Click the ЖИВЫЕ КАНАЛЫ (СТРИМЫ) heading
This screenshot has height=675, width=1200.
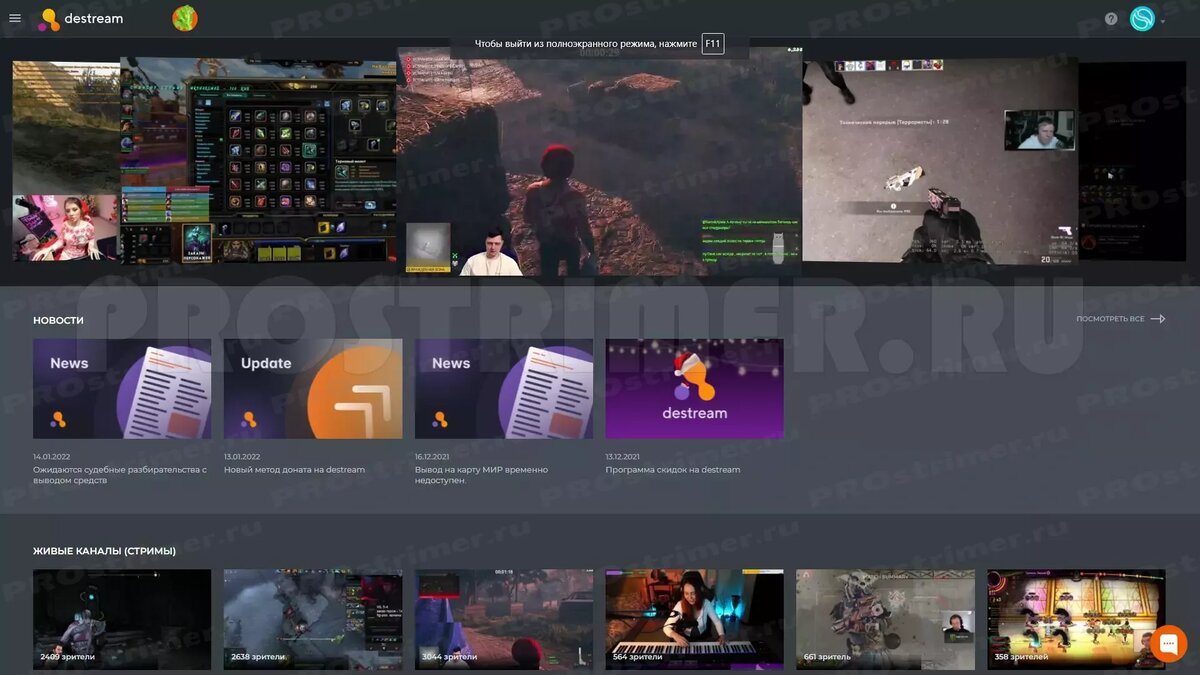click(104, 551)
